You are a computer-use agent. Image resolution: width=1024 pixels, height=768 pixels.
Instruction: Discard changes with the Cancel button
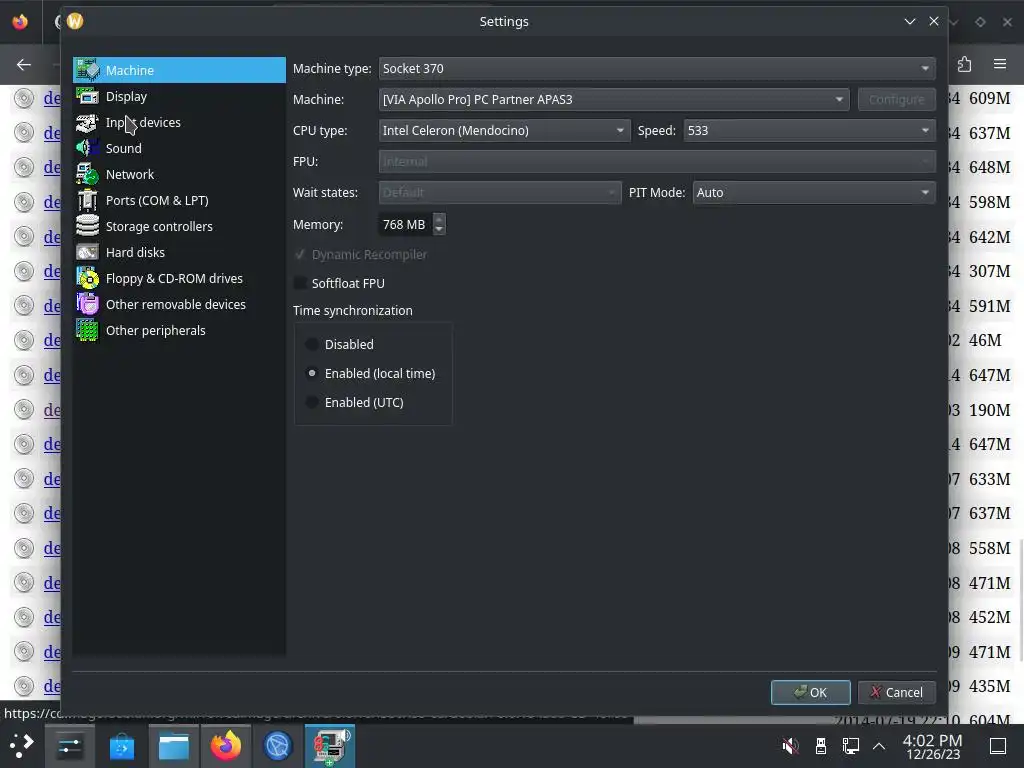[x=897, y=692]
